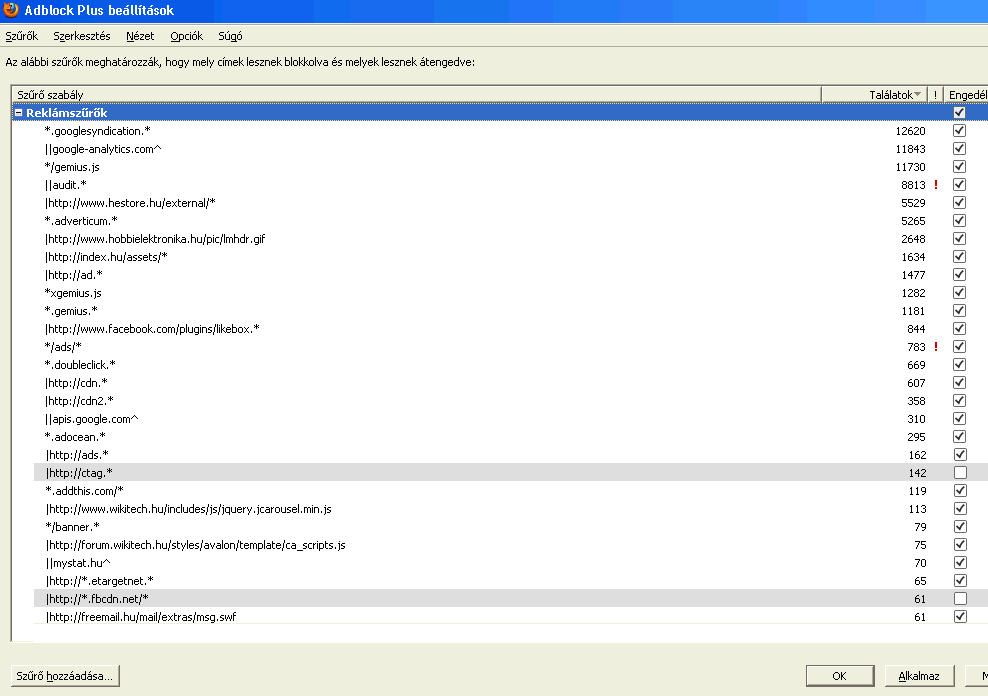Select the index.hu/assets filter rule
The height and width of the screenshot is (696, 988).
(x=106, y=257)
